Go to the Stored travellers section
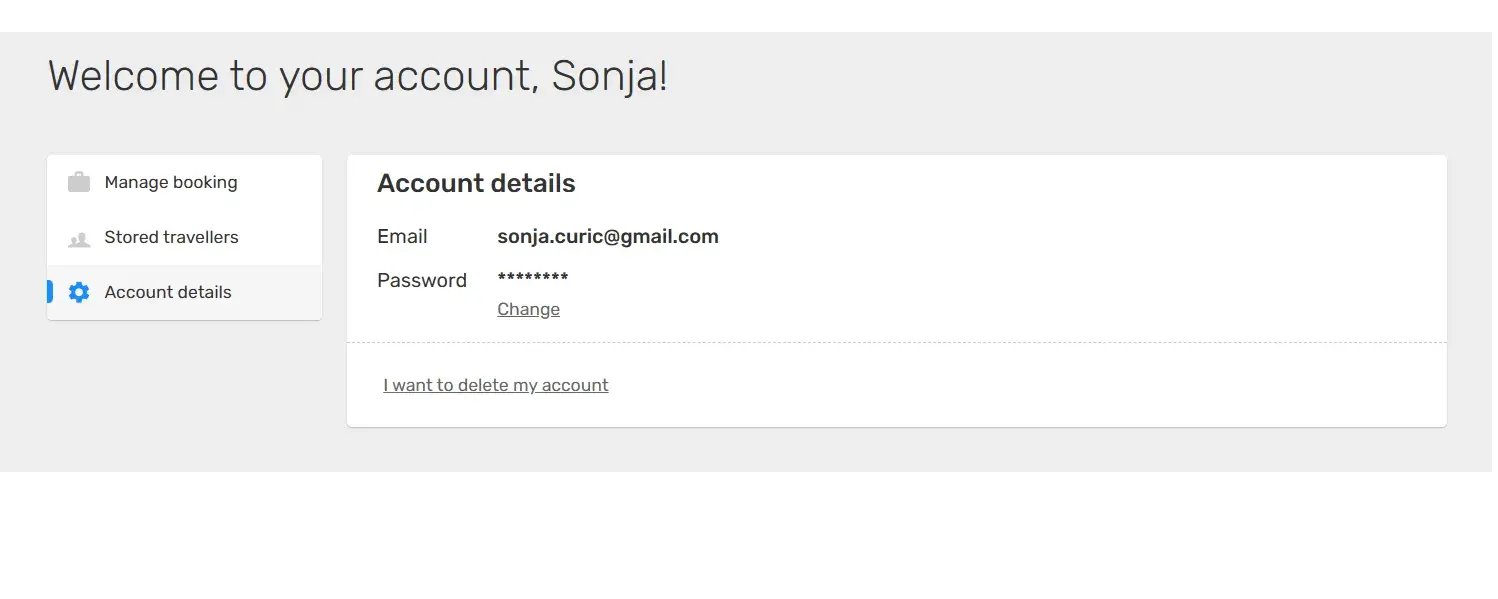1498x599 pixels. 171,238
